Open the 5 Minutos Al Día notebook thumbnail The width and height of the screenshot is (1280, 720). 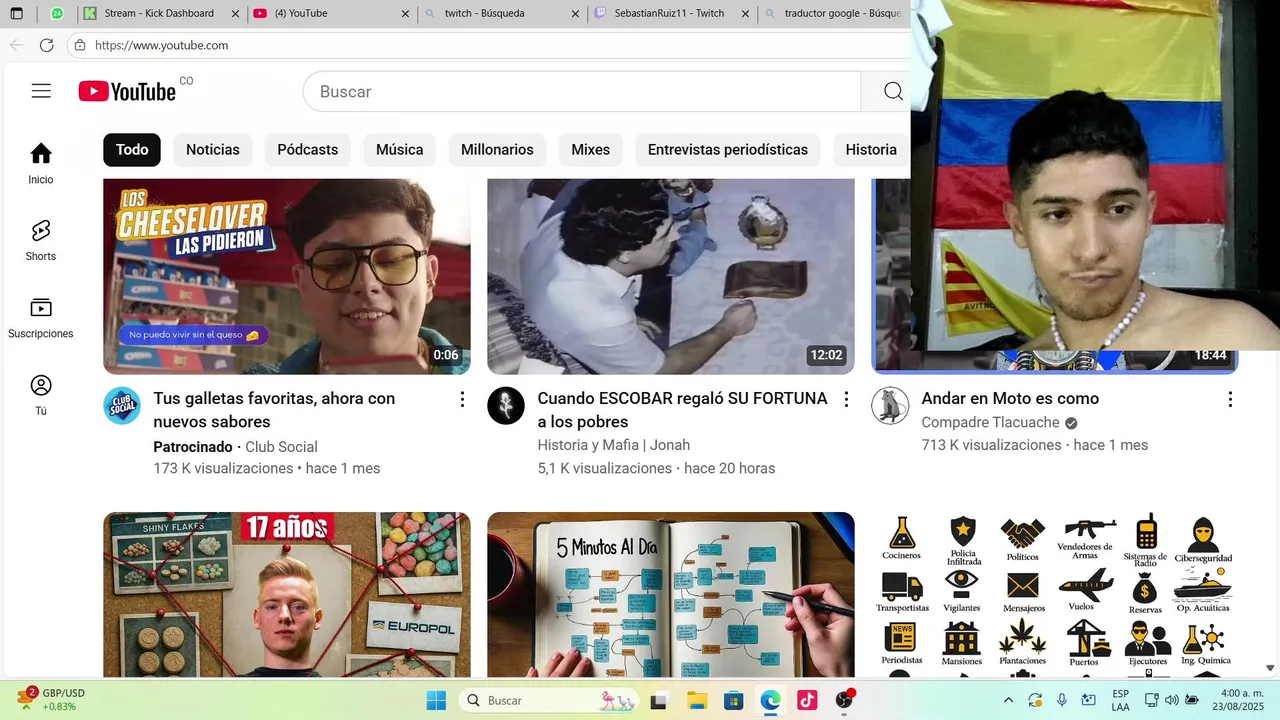pos(671,594)
